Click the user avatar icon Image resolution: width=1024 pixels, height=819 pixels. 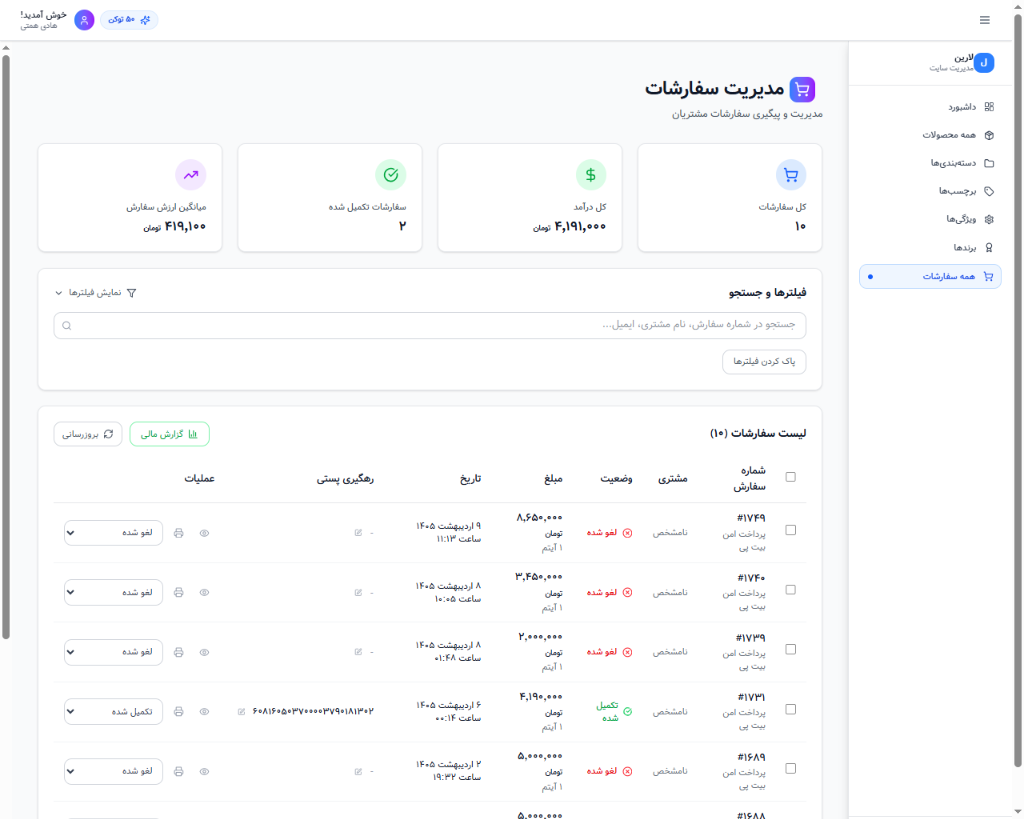coord(84,20)
